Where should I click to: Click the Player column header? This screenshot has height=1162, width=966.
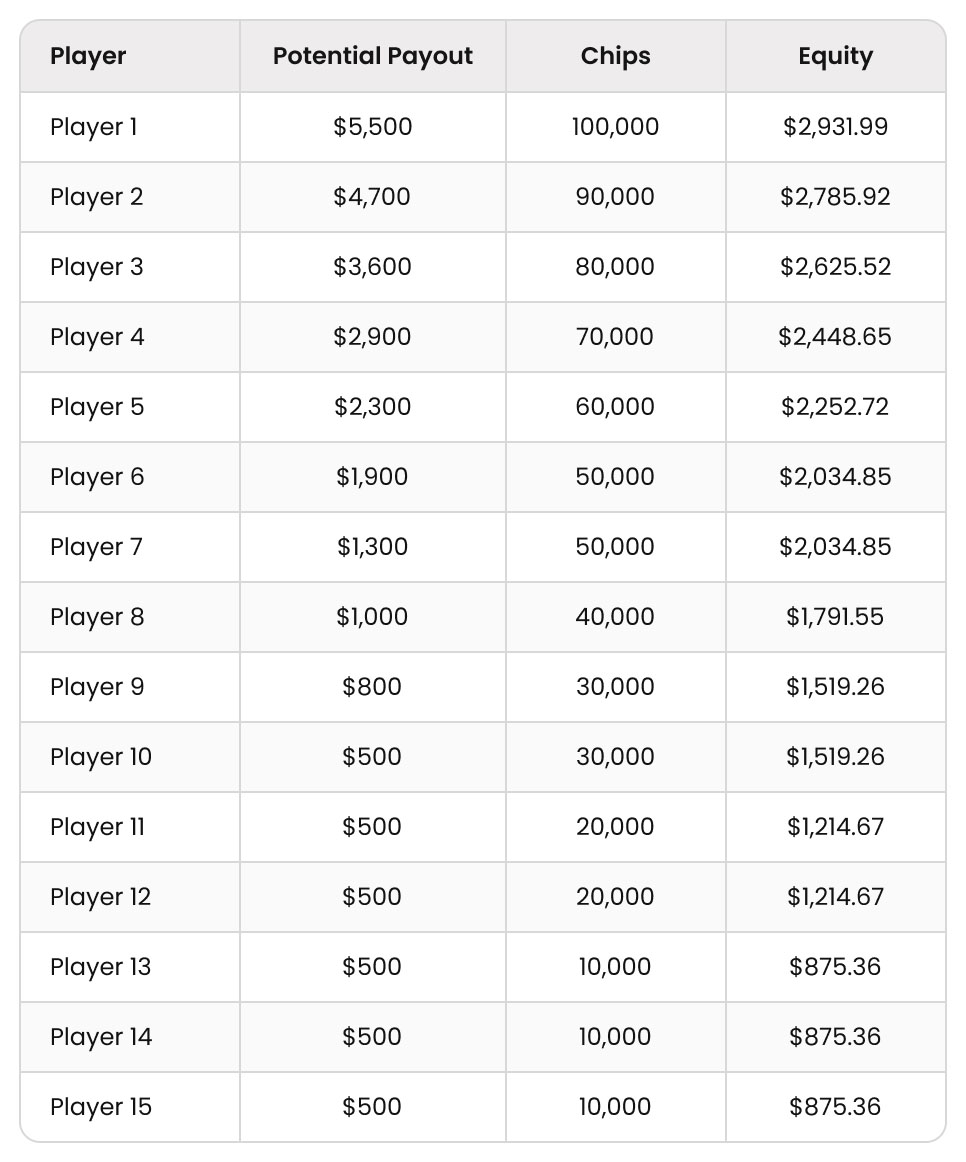point(88,56)
